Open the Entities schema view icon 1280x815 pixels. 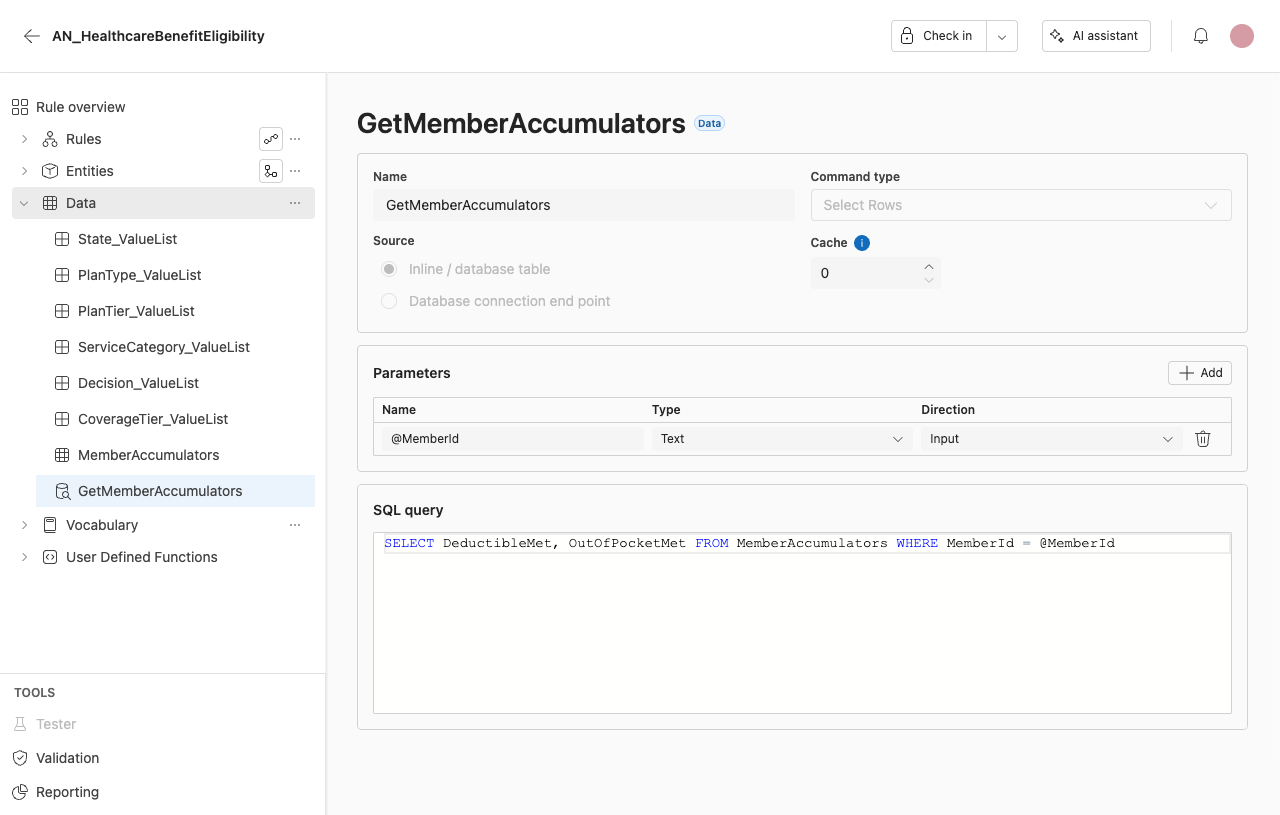click(271, 171)
